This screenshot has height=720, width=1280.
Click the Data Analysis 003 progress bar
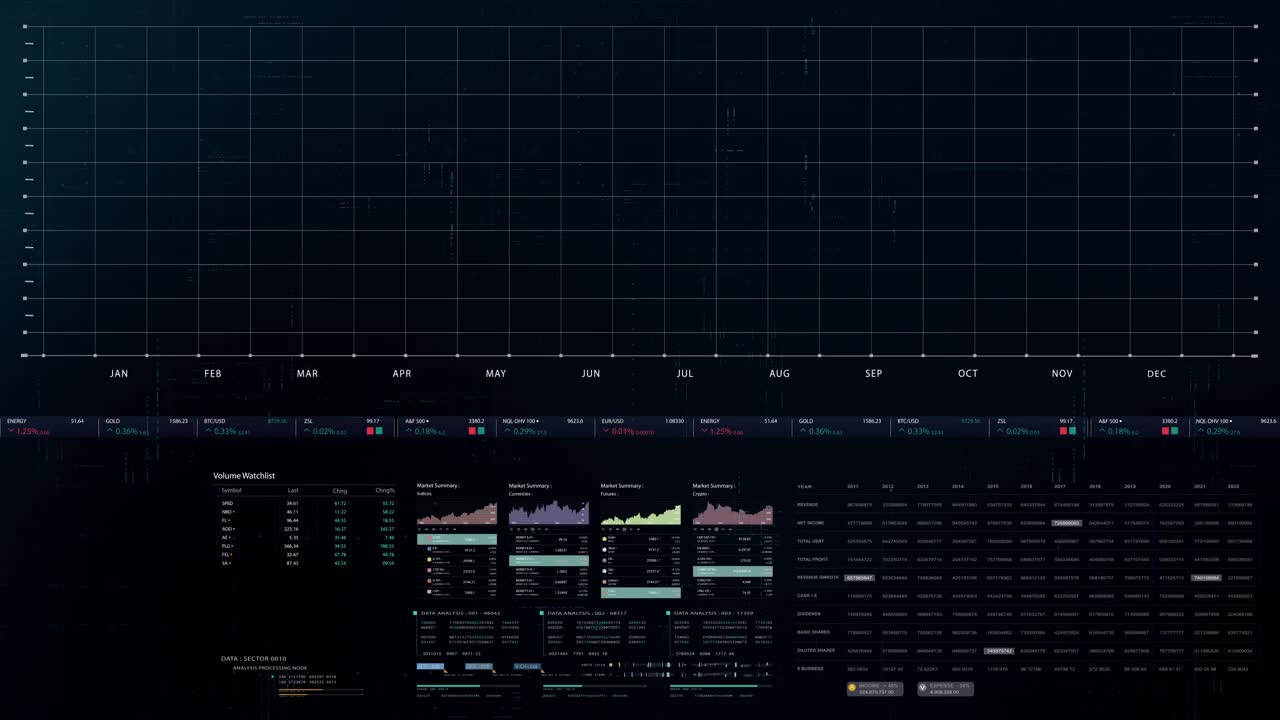click(720, 686)
